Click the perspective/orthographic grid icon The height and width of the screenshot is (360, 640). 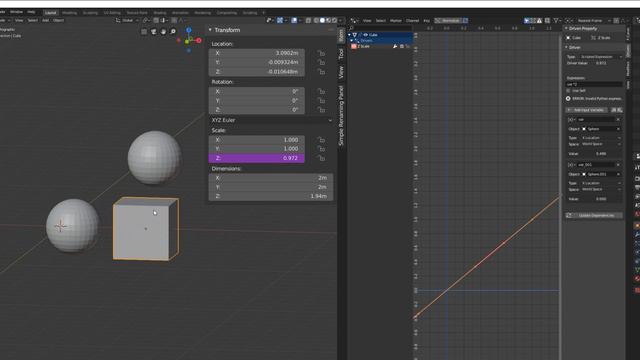pyautogui.click(x=144, y=31)
